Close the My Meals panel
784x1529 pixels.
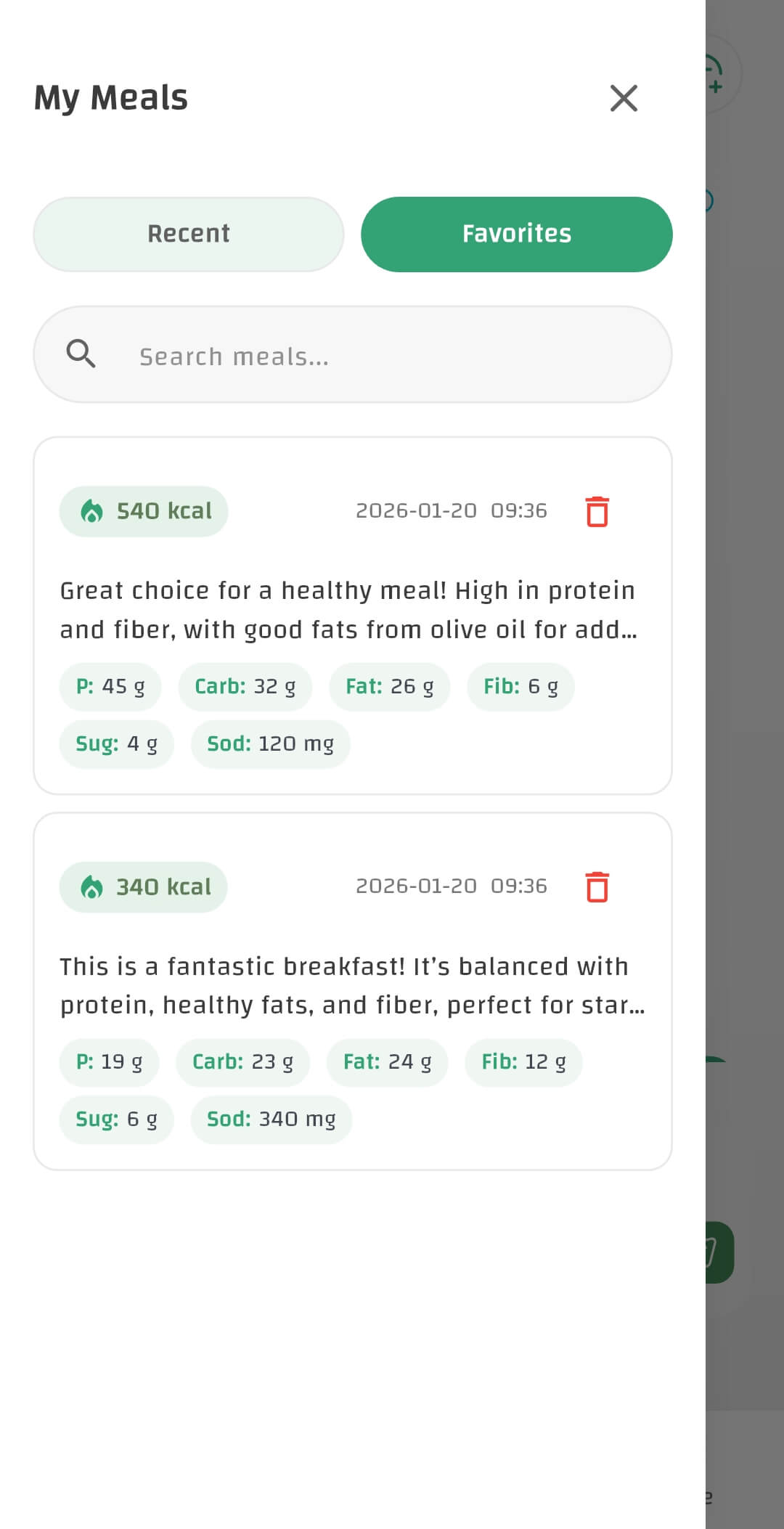tap(623, 99)
